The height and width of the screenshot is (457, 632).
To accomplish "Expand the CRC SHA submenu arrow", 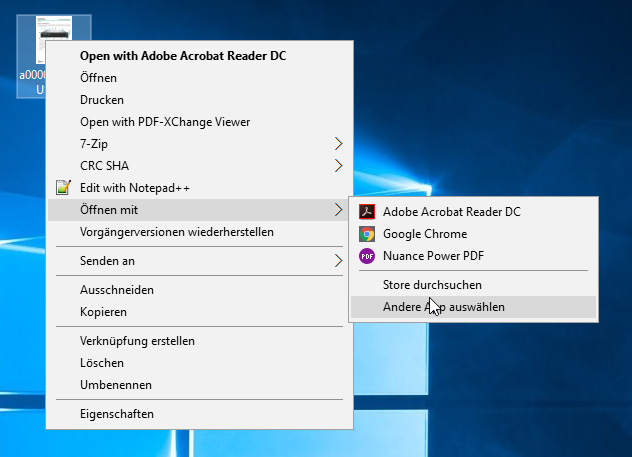I will (338, 166).
